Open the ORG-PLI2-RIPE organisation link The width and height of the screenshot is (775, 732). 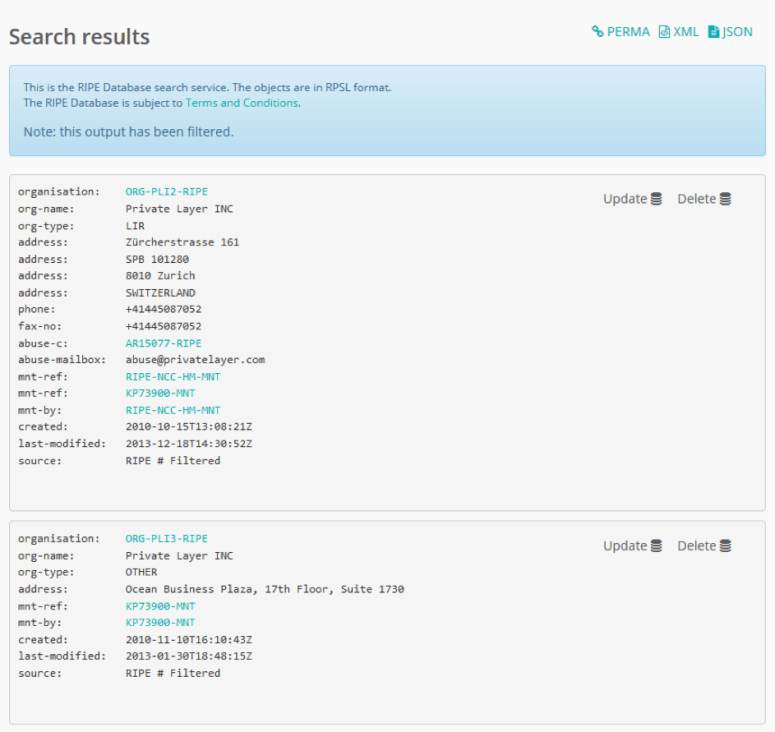point(166,191)
